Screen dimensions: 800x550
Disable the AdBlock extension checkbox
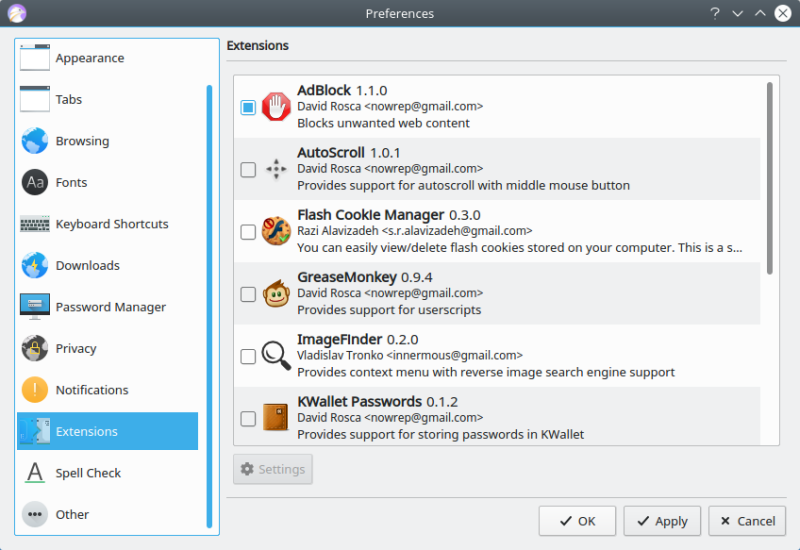coord(248,107)
